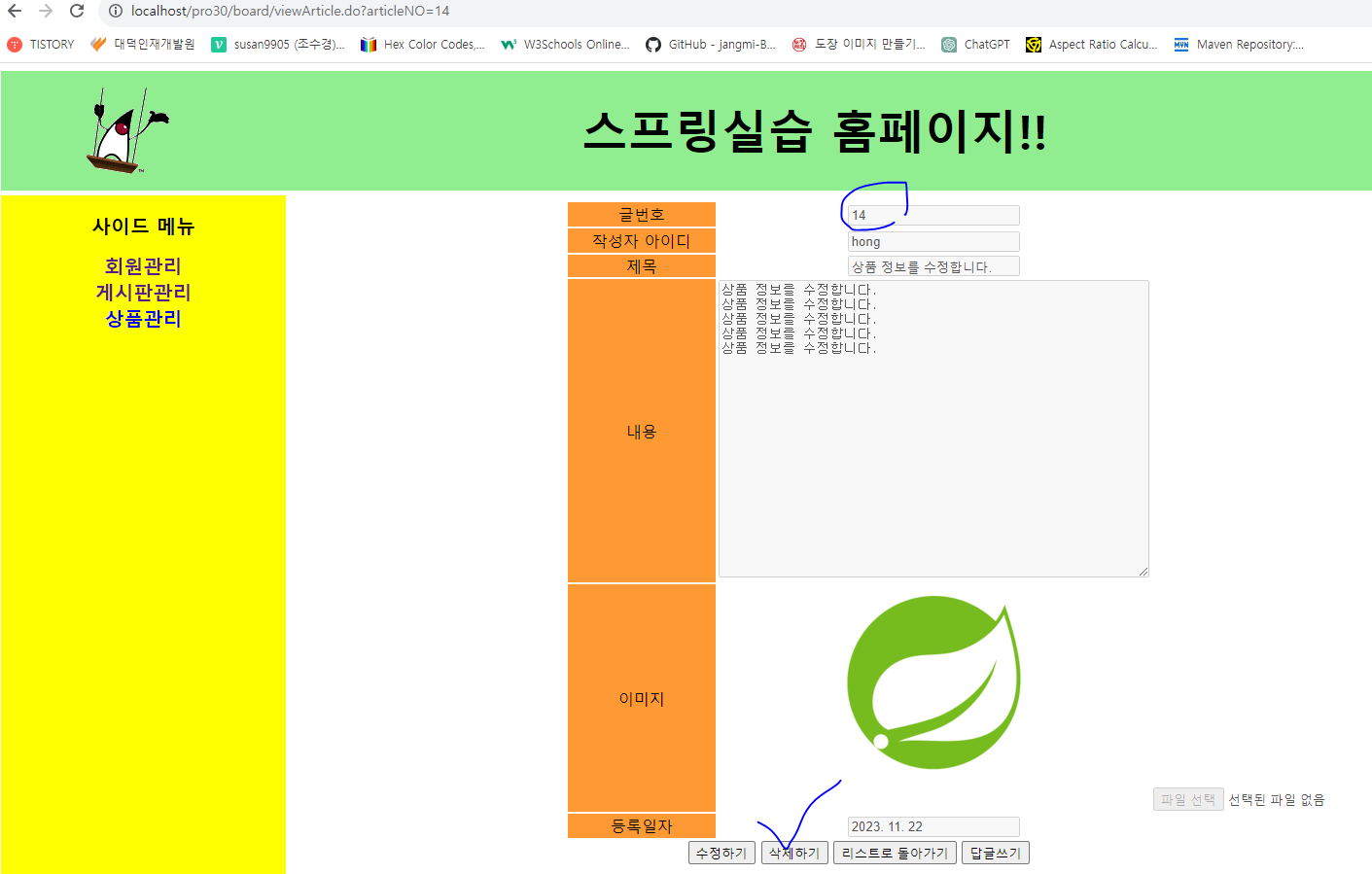This screenshot has width=1372, height=874.
Task: Open the Maven Repository bookmark
Action: coord(1239,45)
